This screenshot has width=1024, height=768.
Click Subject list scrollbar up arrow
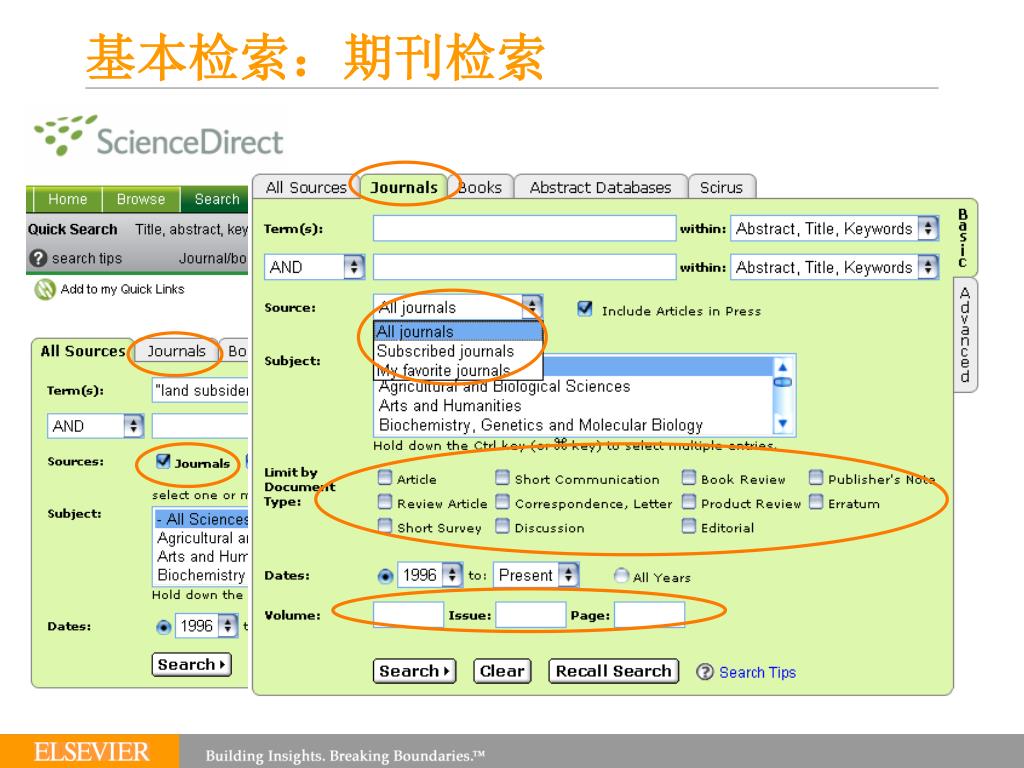click(782, 366)
